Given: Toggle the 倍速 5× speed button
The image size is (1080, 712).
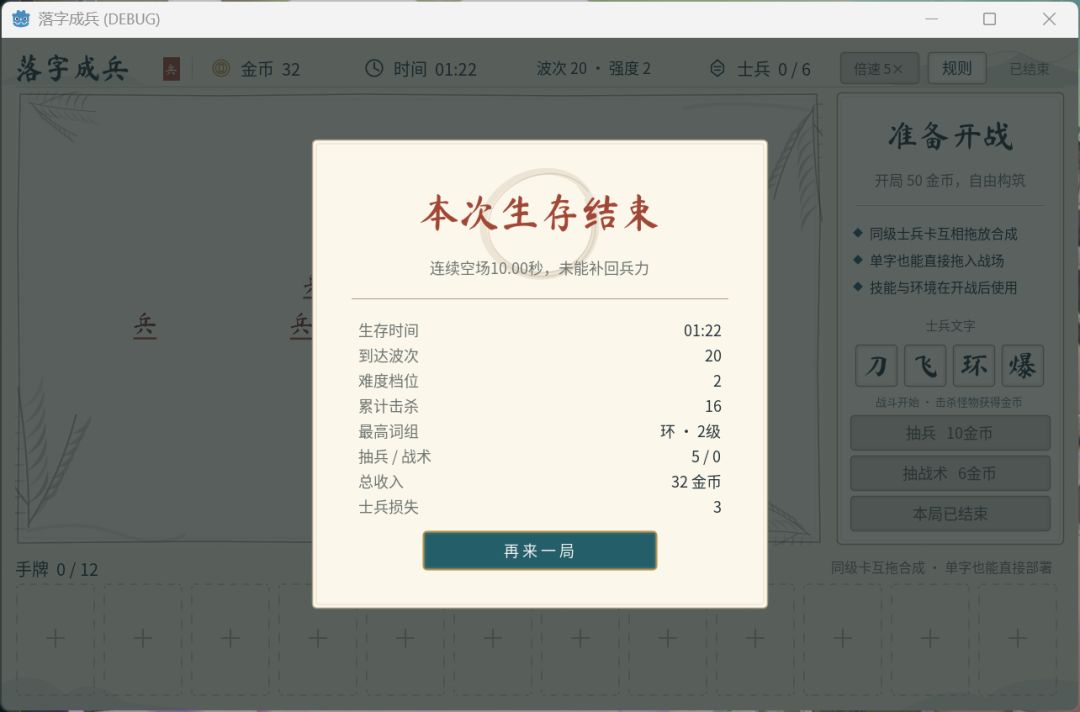Looking at the screenshot, I should click(x=879, y=68).
